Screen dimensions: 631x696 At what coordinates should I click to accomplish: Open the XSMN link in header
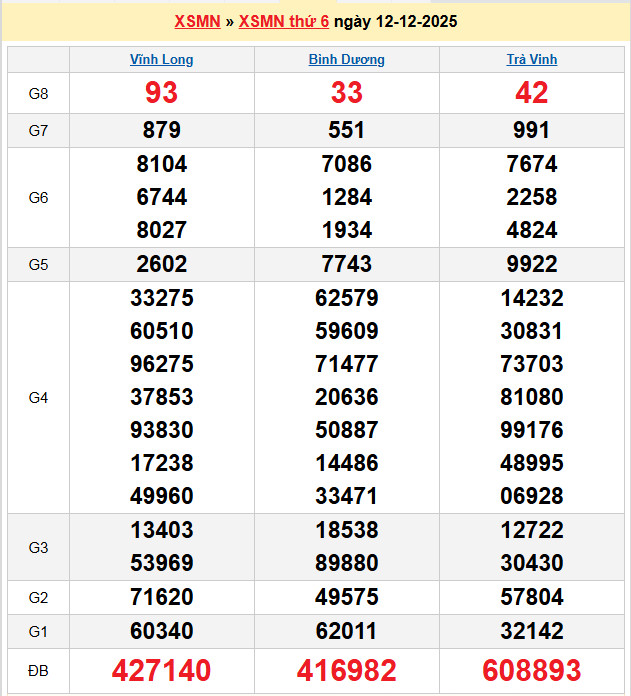(x=197, y=21)
